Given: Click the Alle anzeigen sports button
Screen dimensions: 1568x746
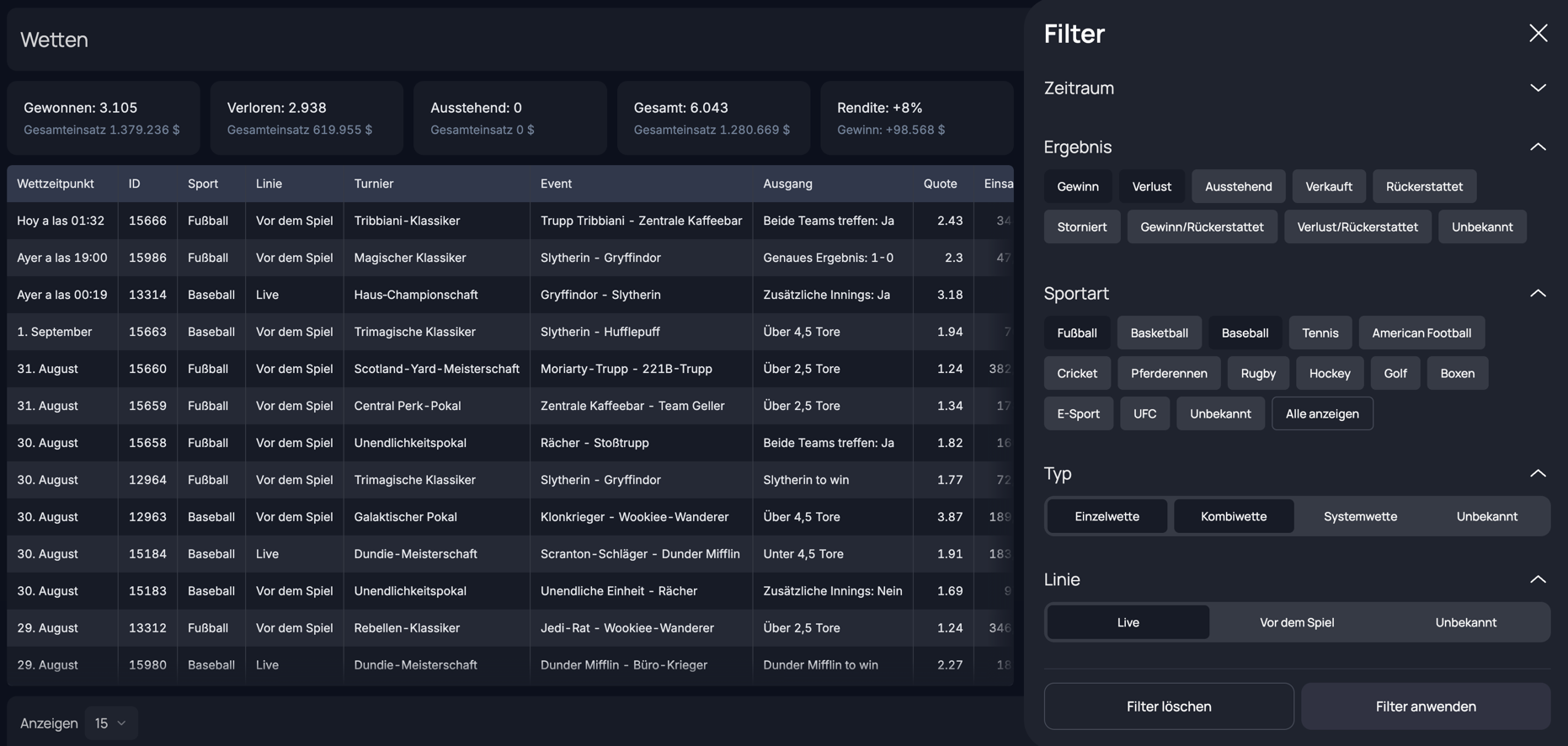Looking at the screenshot, I should tap(1321, 414).
